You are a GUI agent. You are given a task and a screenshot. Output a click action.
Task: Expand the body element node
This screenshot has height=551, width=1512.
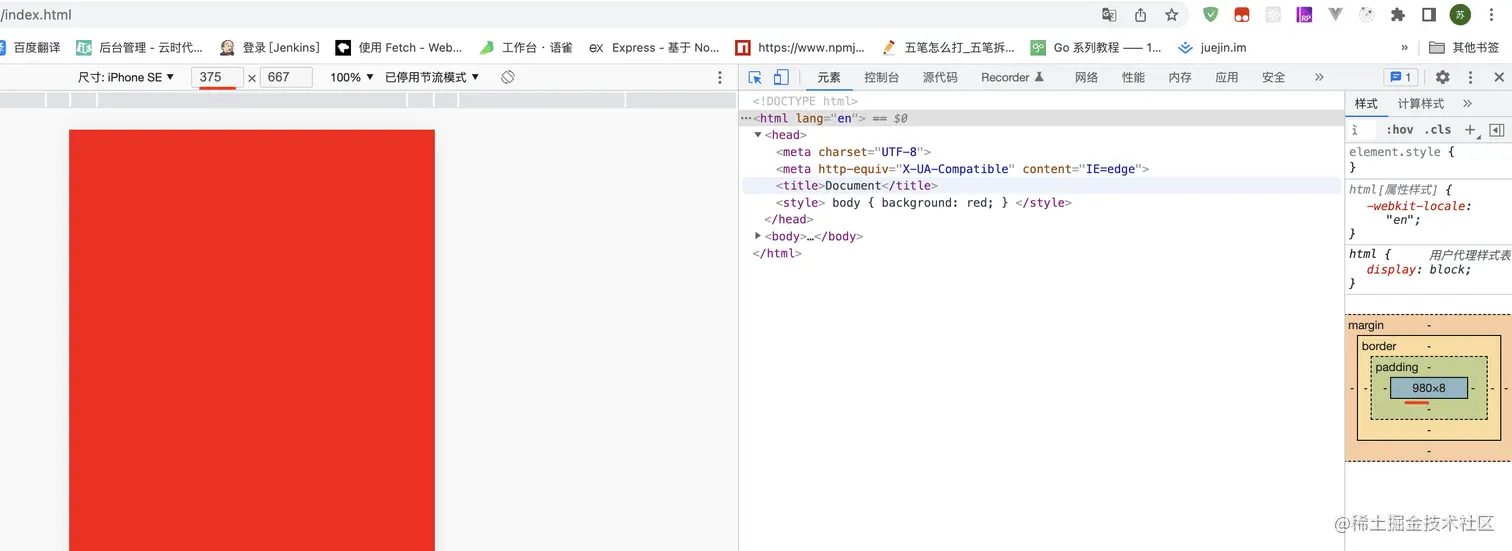pos(758,236)
